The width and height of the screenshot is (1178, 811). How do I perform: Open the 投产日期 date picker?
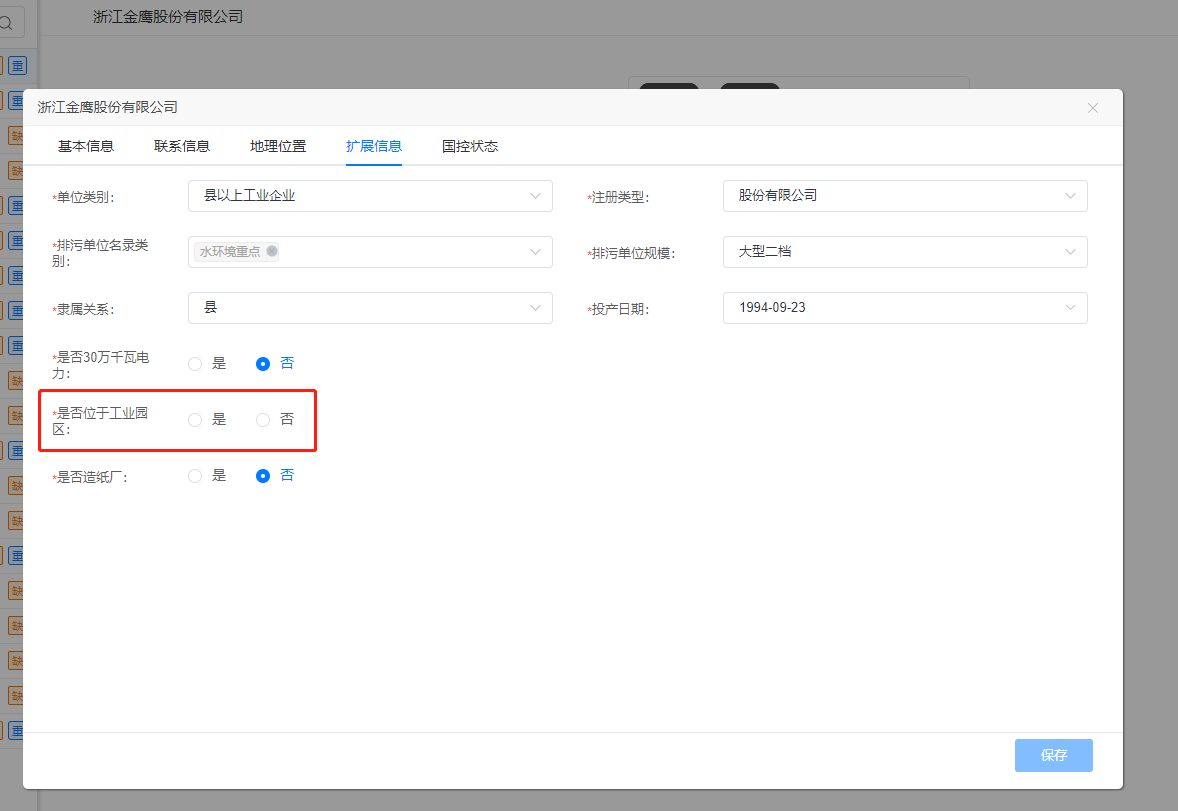point(905,308)
